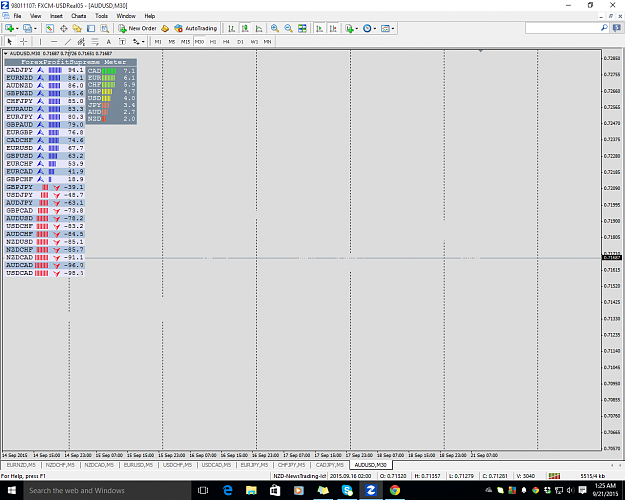
Task: Open the Charts menu
Action: (79, 16)
